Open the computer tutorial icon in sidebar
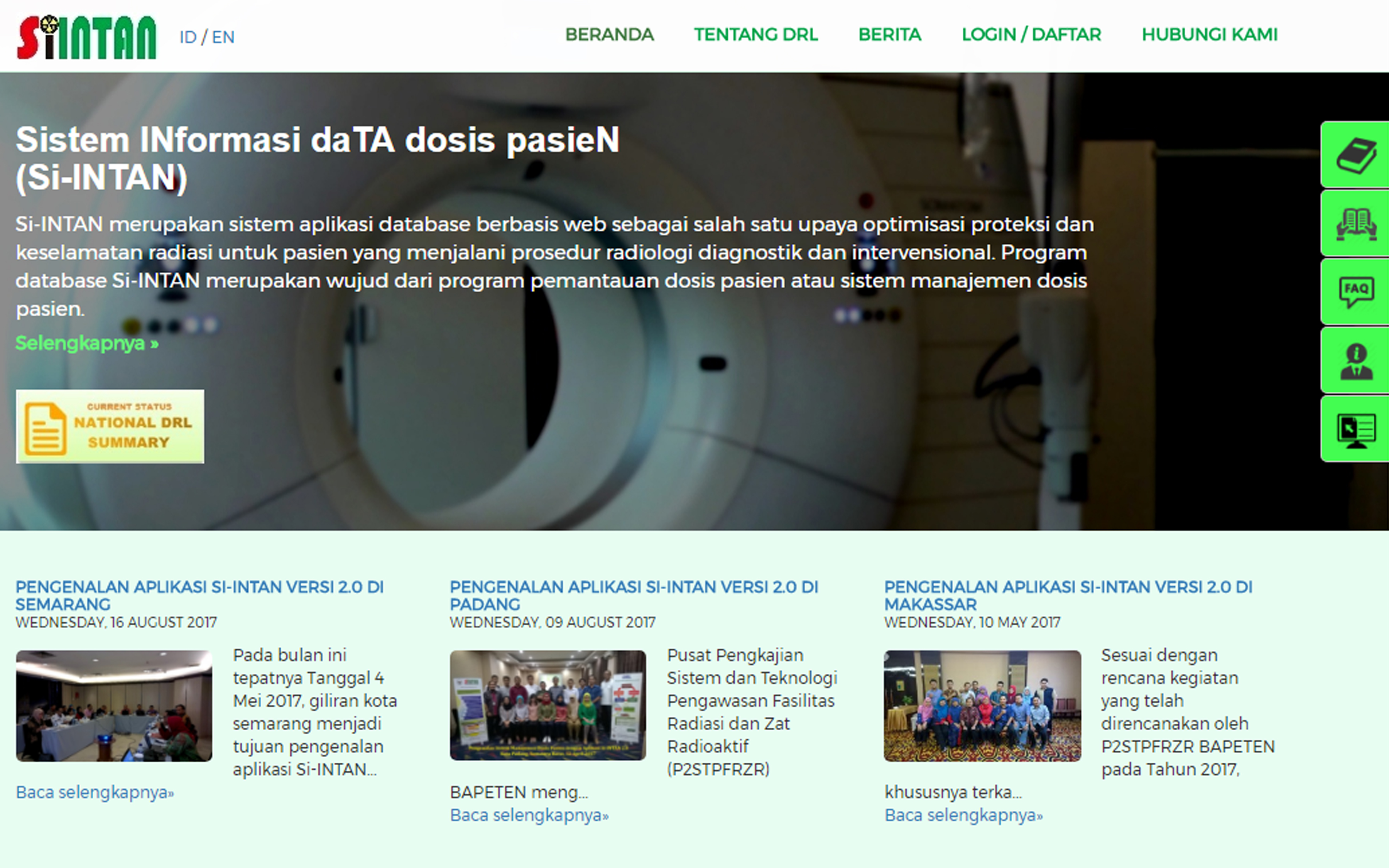The image size is (1389, 868). coord(1355,429)
